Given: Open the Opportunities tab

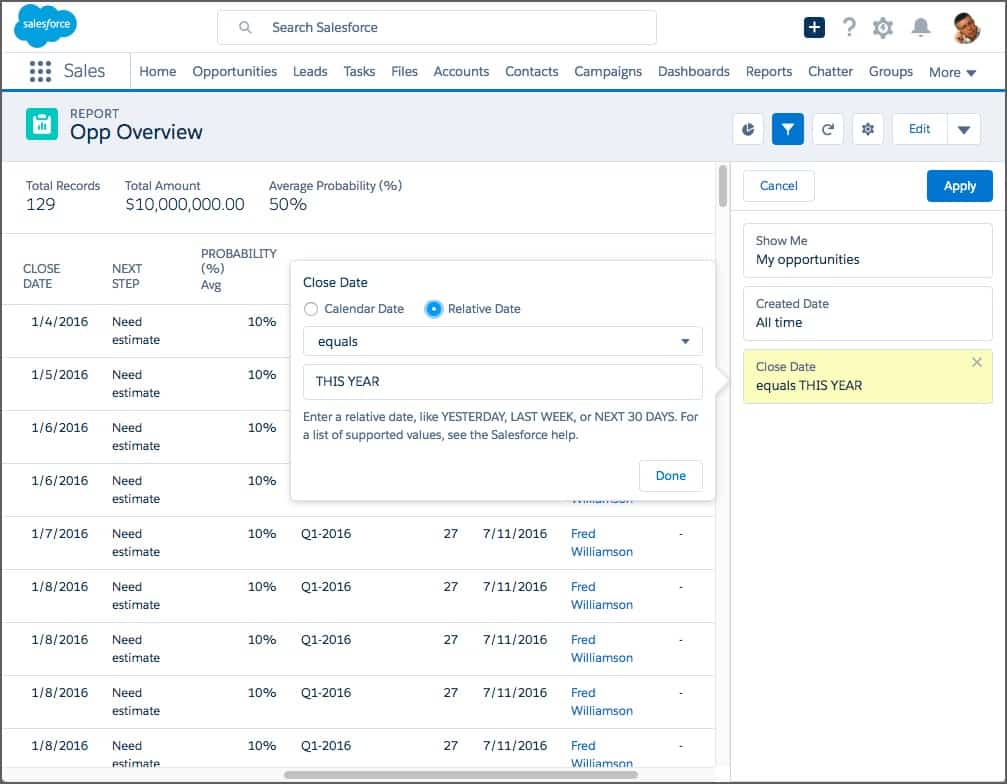Looking at the screenshot, I should tap(234, 71).
